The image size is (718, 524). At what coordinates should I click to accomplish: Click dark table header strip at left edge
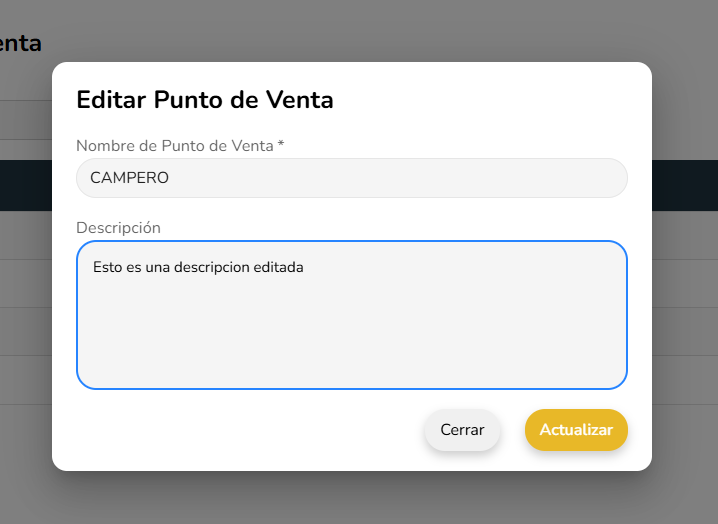click(x=25, y=185)
